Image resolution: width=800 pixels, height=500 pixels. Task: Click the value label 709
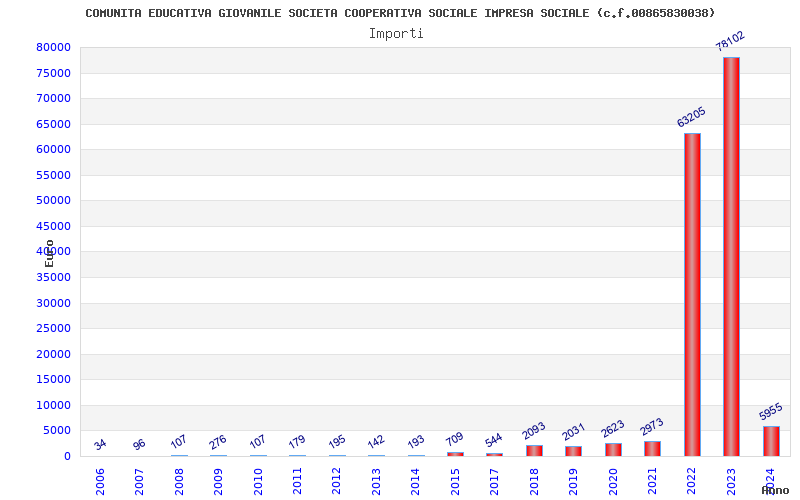[454, 439]
